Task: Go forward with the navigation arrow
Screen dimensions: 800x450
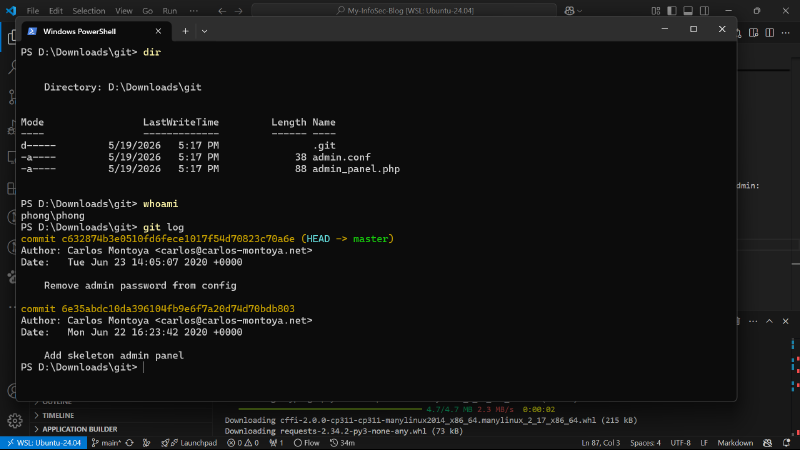Action: coord(238,11)
